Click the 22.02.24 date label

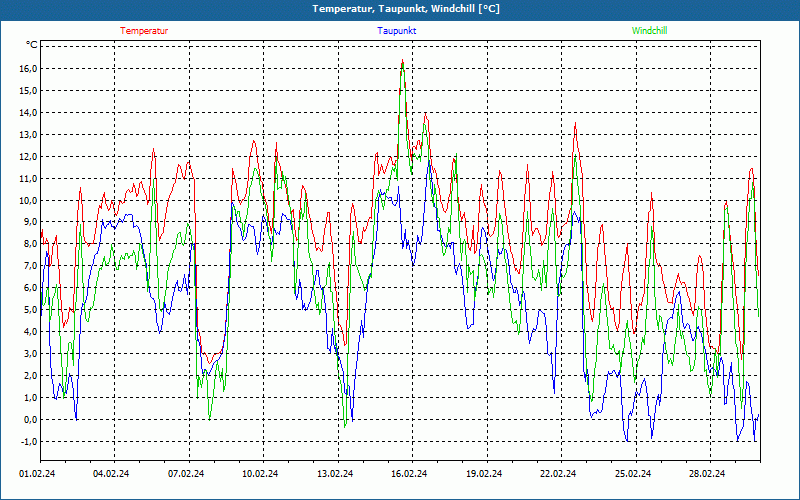pyautogui.click(x=558, y=474)
